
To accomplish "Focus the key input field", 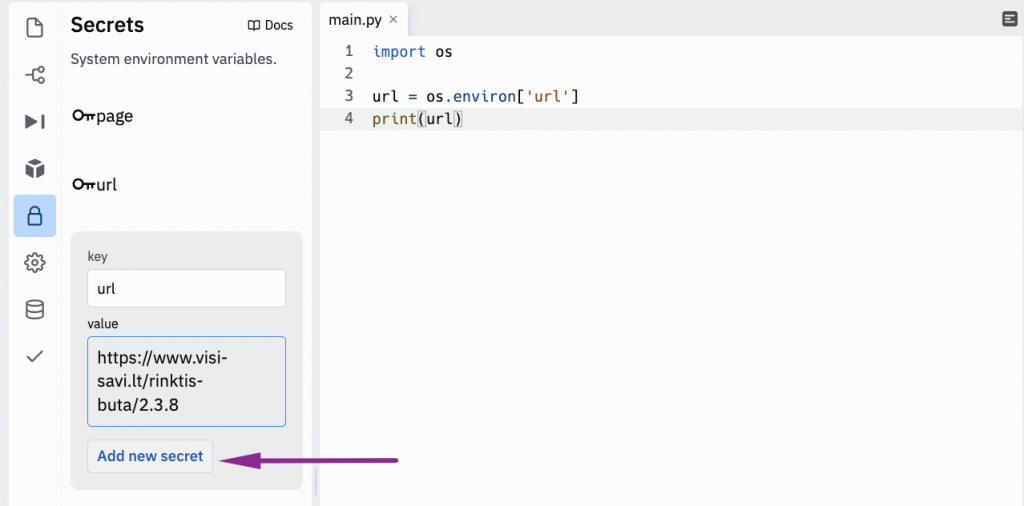I will pyautogui.click(x=186, y=288).
